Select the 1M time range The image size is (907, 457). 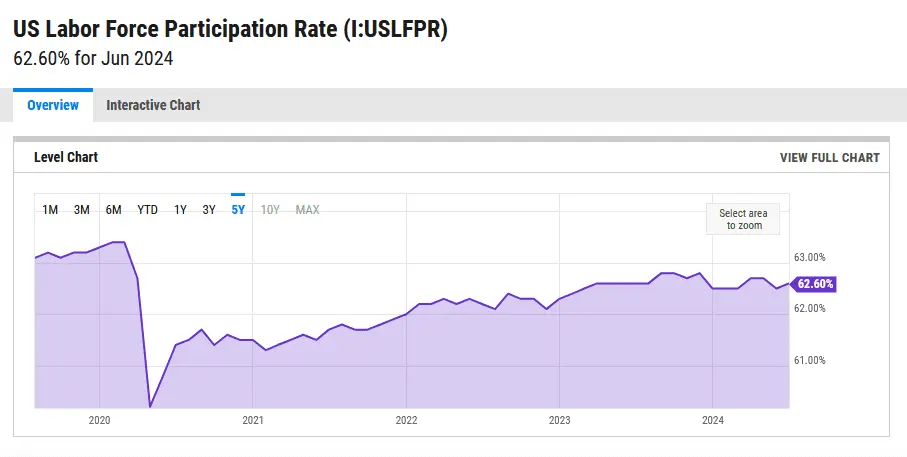click(50, 210)
